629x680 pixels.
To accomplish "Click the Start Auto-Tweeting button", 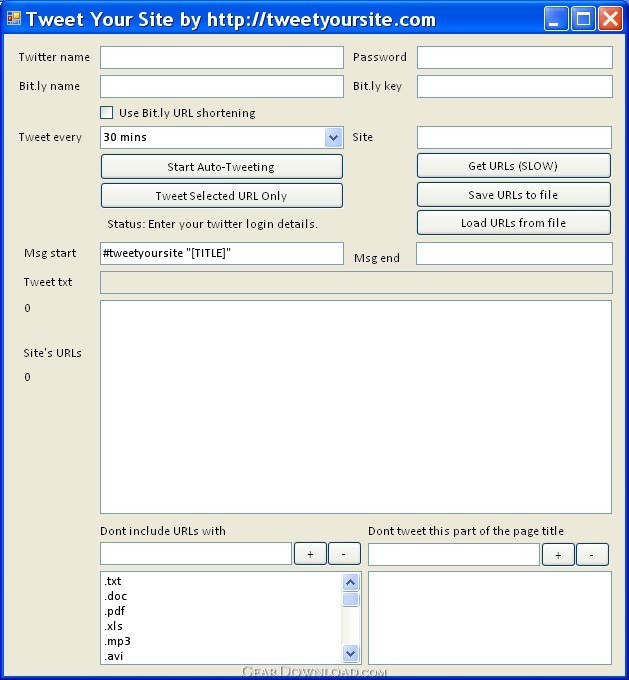I will point(222,167).
